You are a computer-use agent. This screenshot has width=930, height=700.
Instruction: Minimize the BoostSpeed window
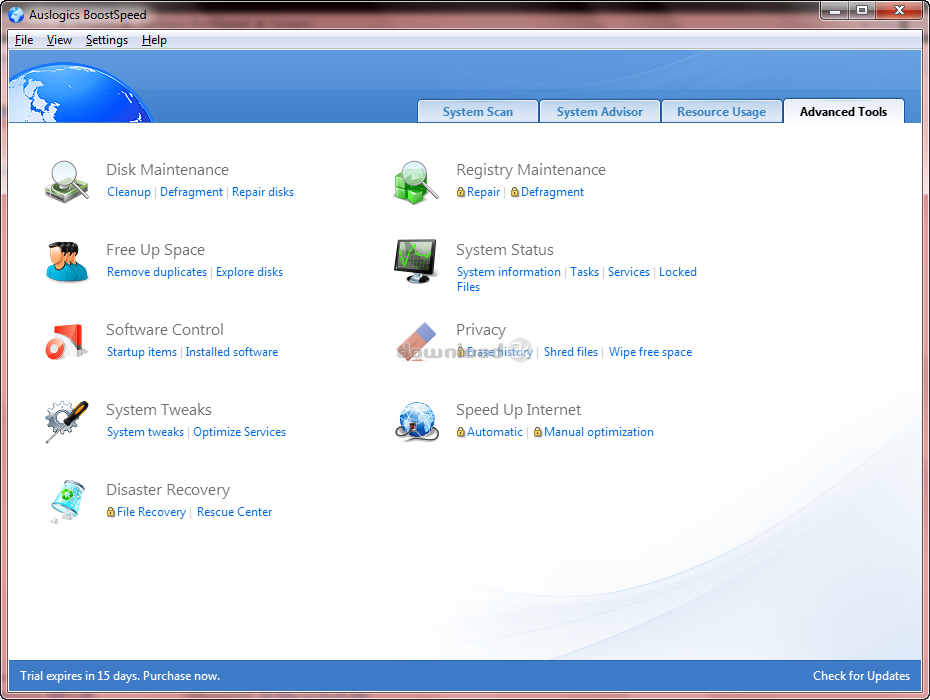(835, 11)
